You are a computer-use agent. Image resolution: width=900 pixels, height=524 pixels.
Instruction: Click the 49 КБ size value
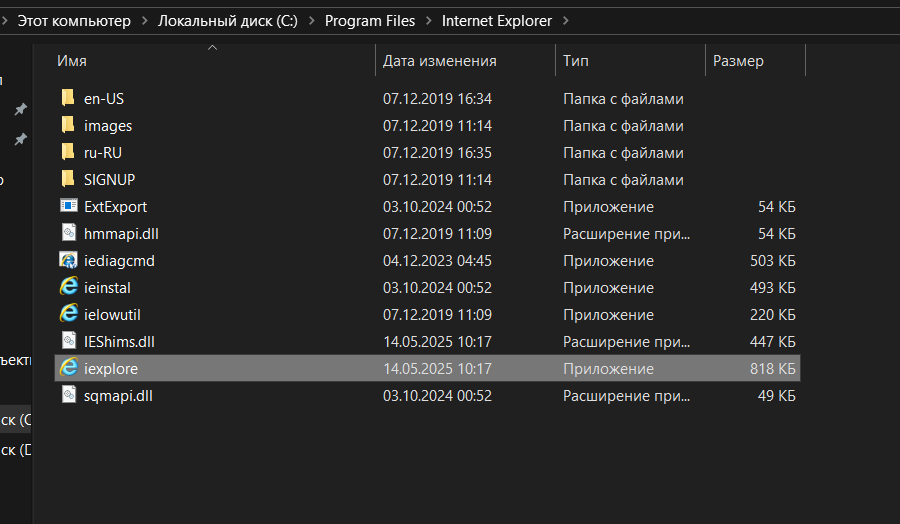(x=777, y=395)
